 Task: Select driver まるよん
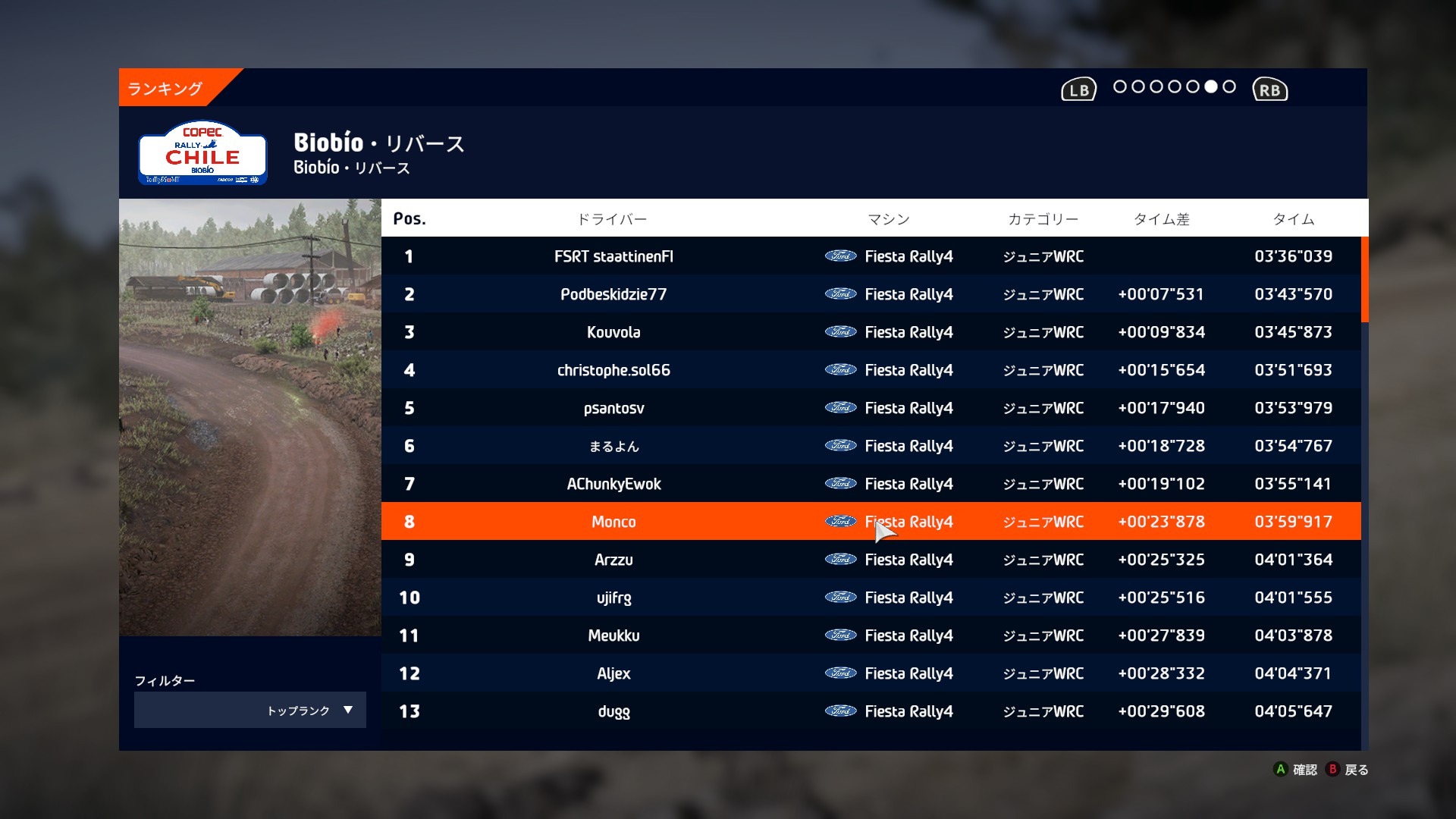click(613, 447)
